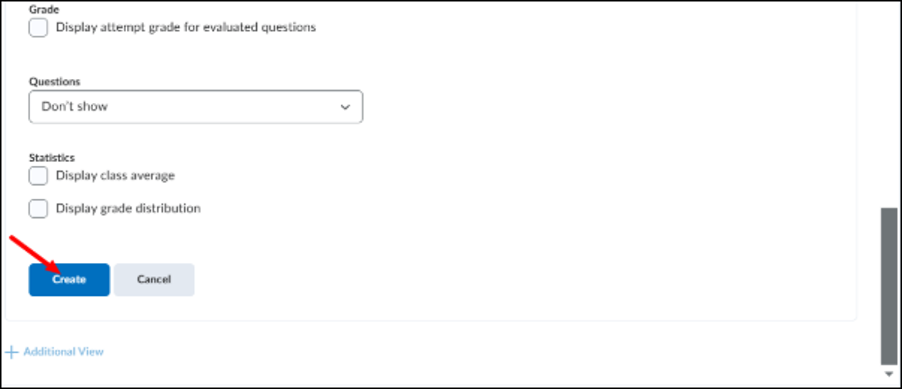Click the Cancel button
This screenshot has height=390, width=902.
[x=154, y=280]
